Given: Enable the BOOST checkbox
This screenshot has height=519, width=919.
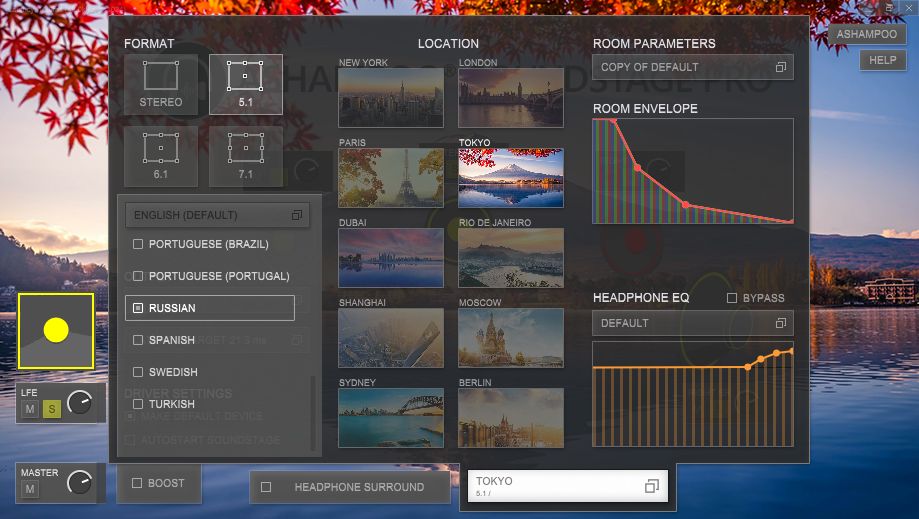Looking at the screenshot, I should pos(137,483).
